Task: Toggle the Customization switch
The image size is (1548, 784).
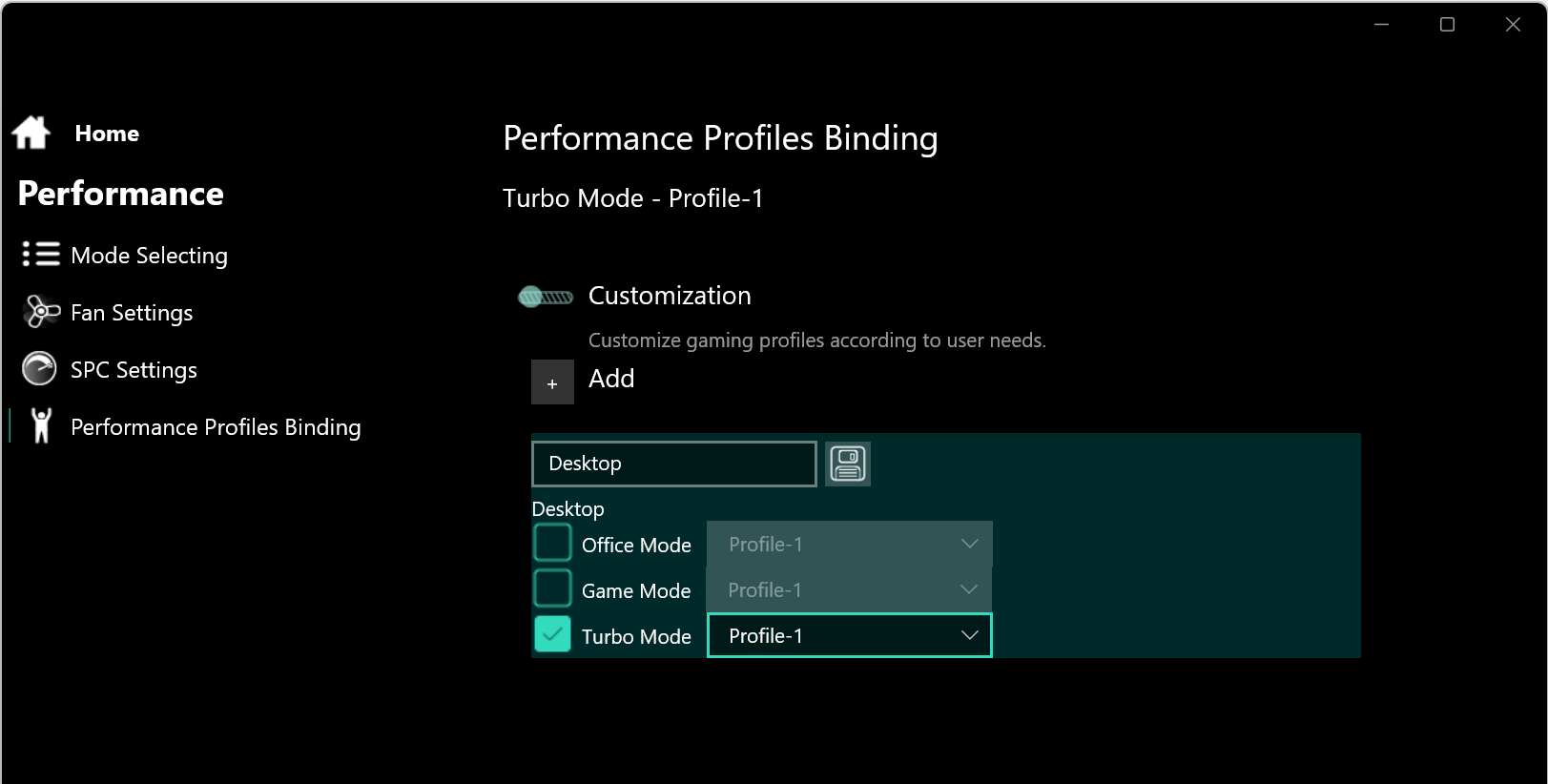Action: click(546, 297)
